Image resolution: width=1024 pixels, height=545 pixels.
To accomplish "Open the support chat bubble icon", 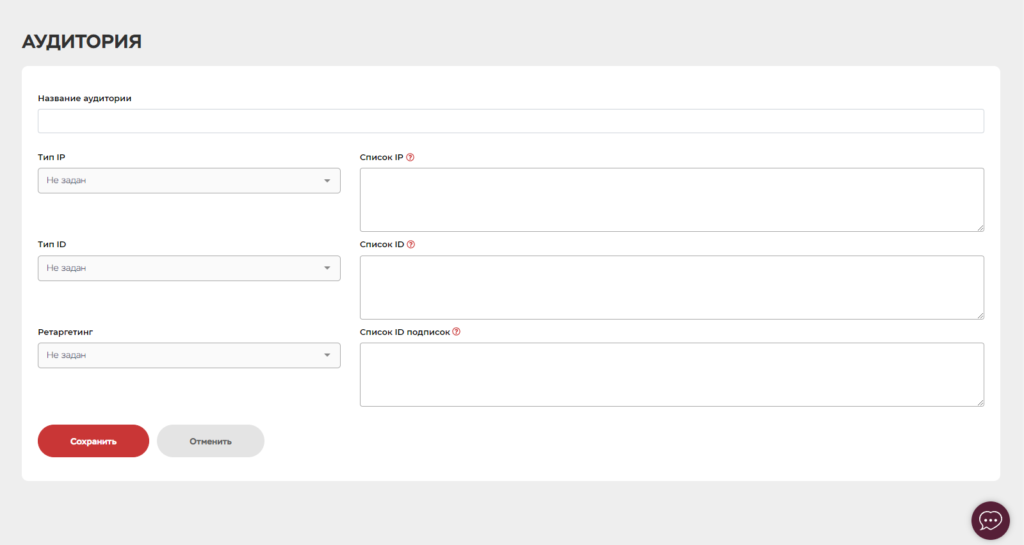I will click(990, 520).
